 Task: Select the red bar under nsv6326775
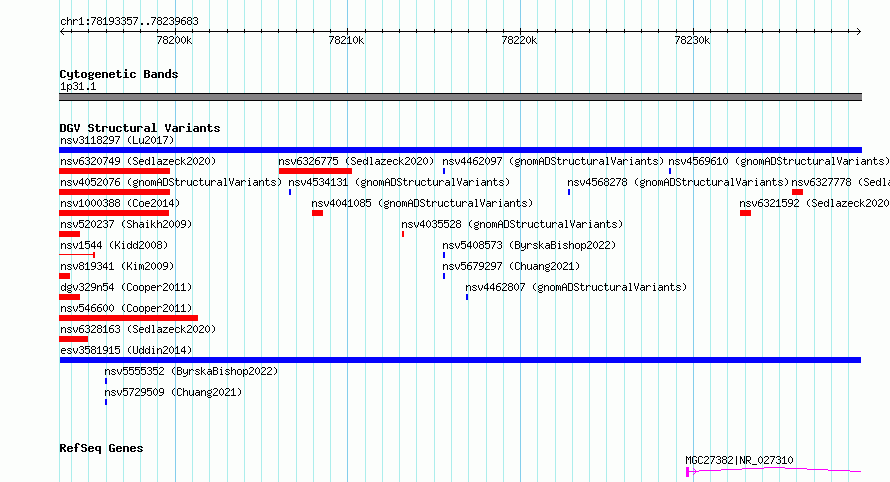(x=315, y=171)
